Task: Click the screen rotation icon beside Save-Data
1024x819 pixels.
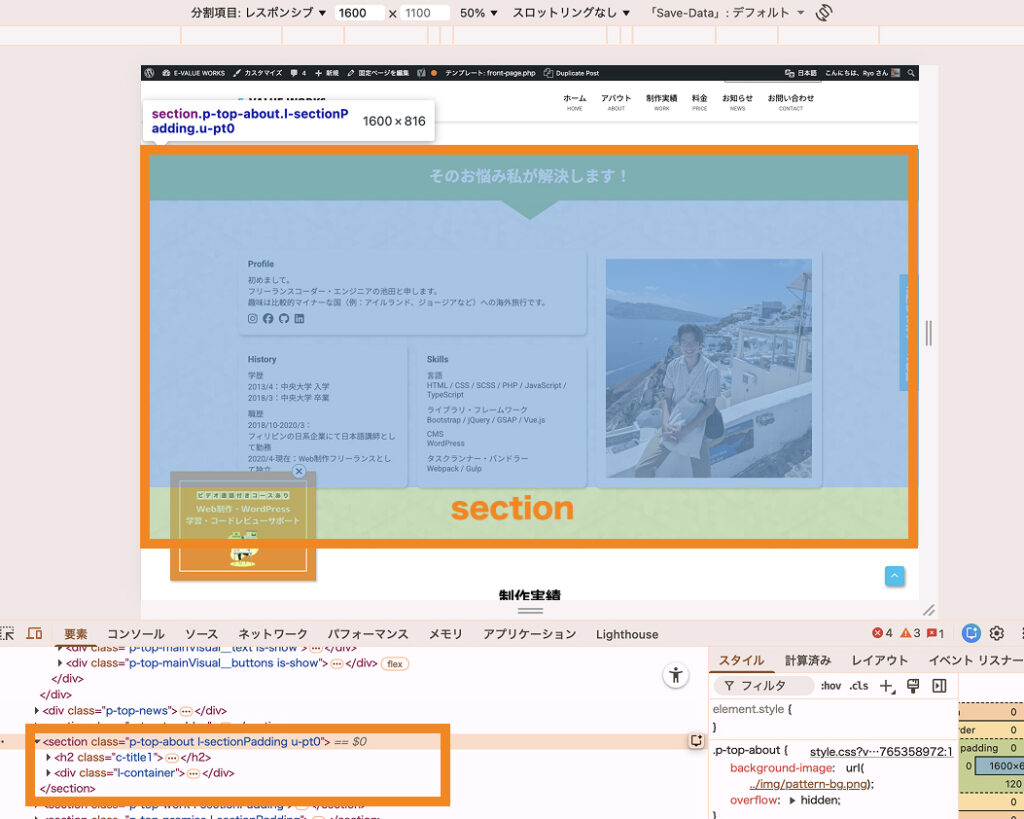Action: (822, 12)
